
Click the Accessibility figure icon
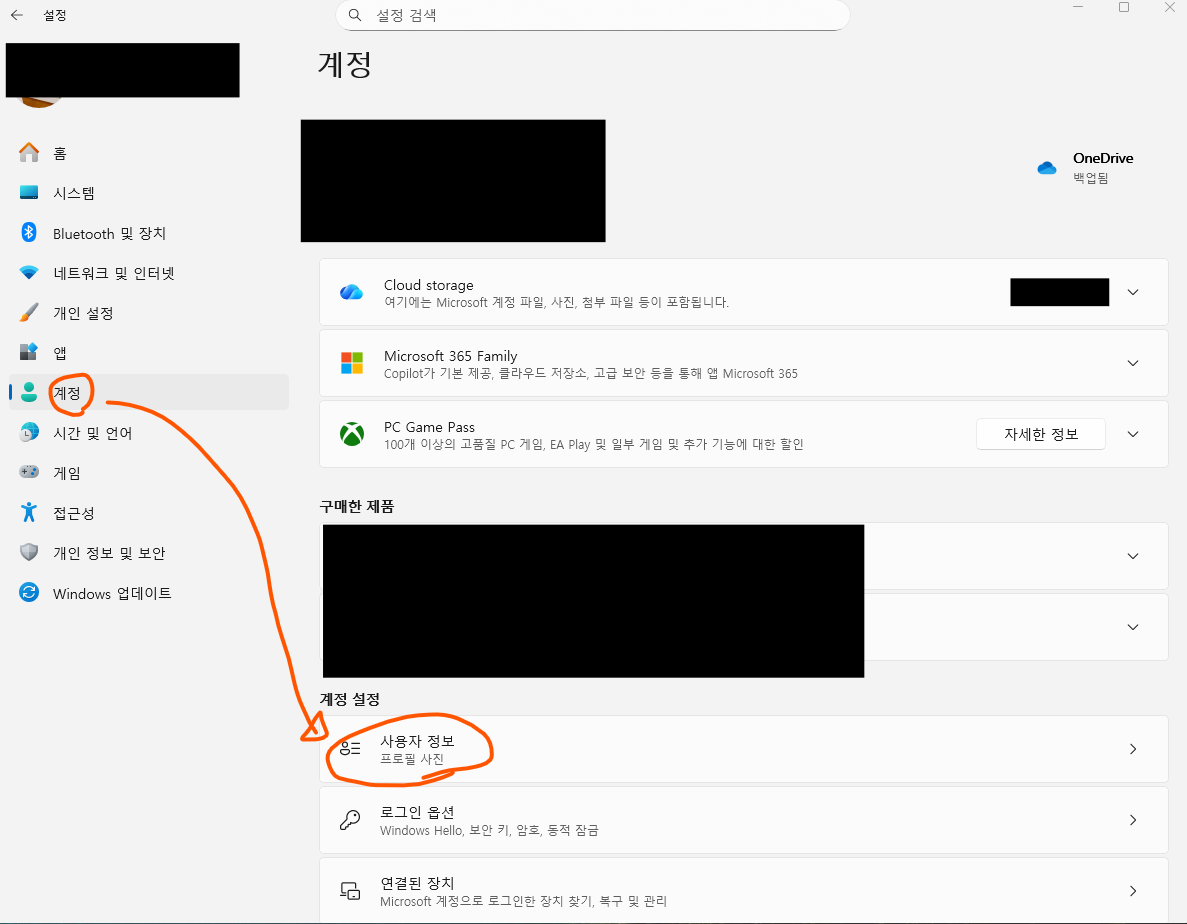[x=29, y=512]
